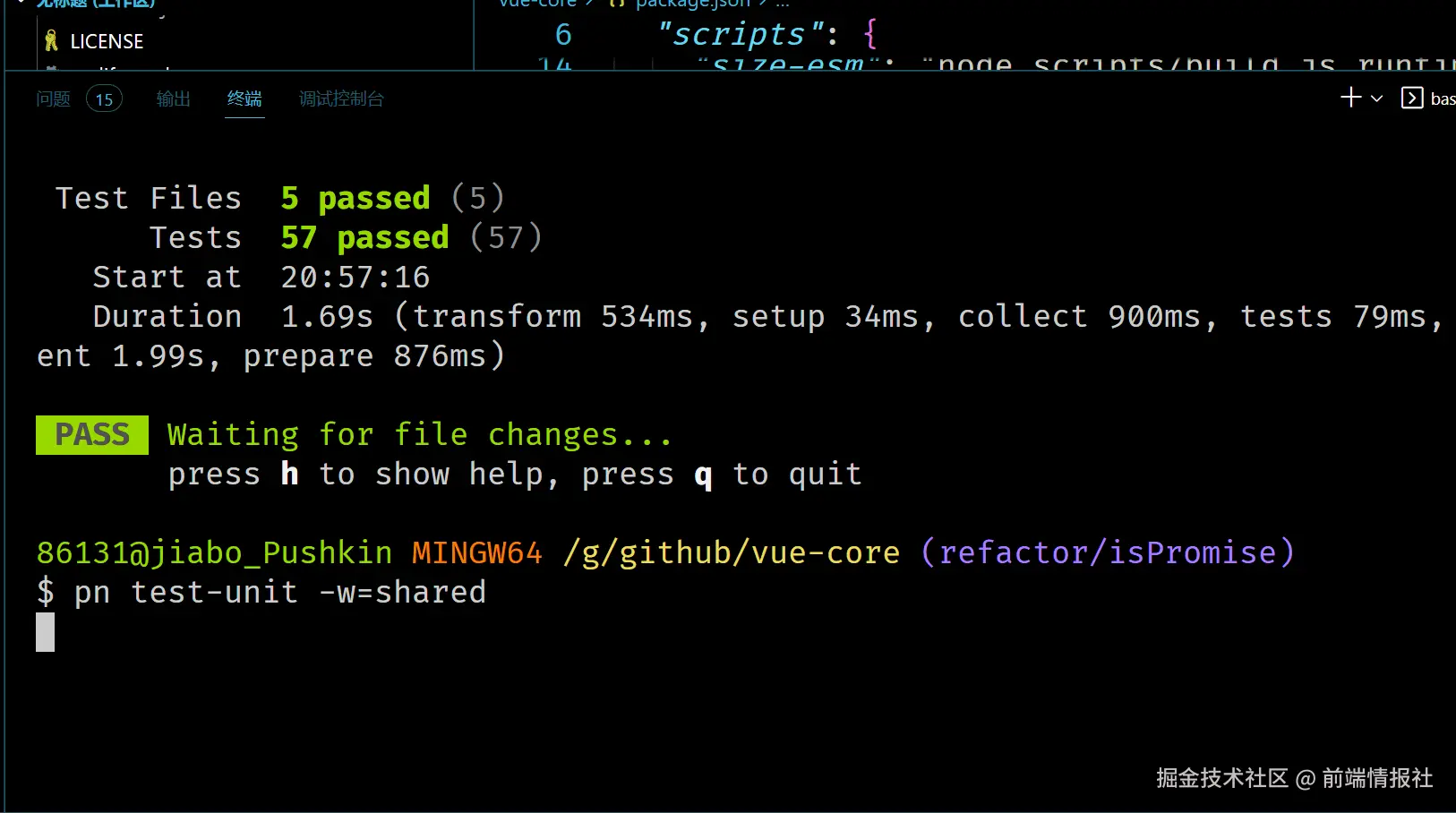This screenshot has width=1456, height=813.
Task: Click the refactor/isPromise branch name
Action: 1108,553
